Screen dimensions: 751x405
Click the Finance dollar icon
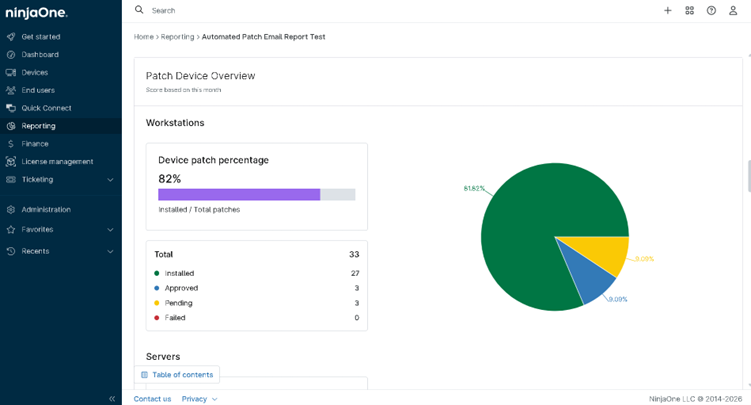click(x=11, y=144)
